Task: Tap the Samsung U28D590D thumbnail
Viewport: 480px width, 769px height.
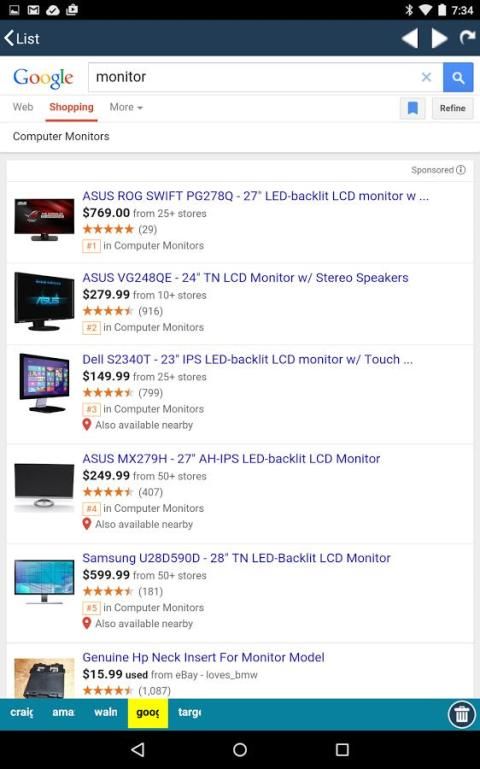Action: click(x=44, y=581)
